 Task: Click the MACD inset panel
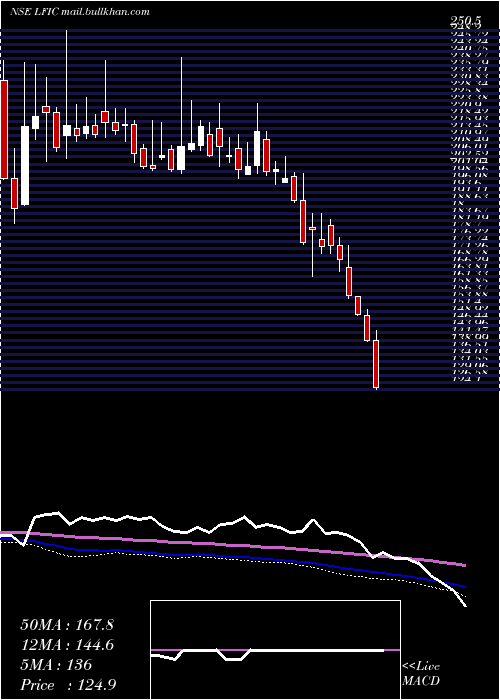coord(275,650)
